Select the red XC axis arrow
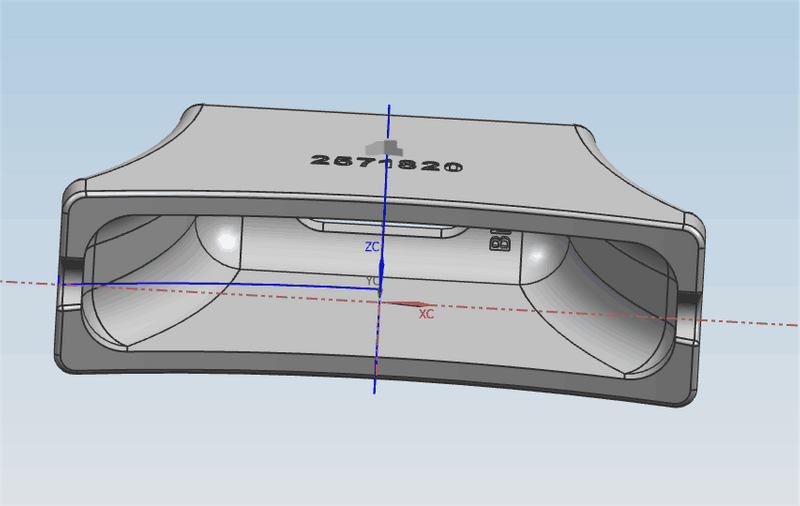This screenshot has height=506, width=800. coord(410,304)
